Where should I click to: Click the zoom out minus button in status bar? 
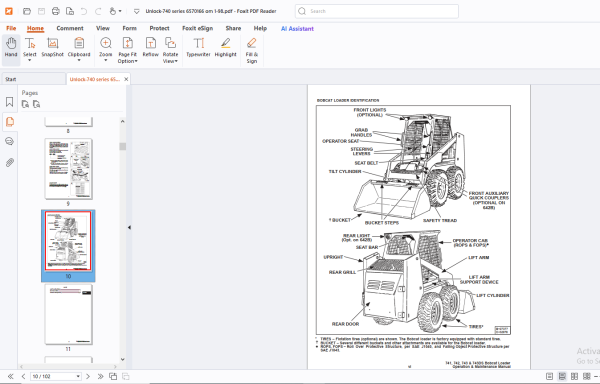coord(597,376)
